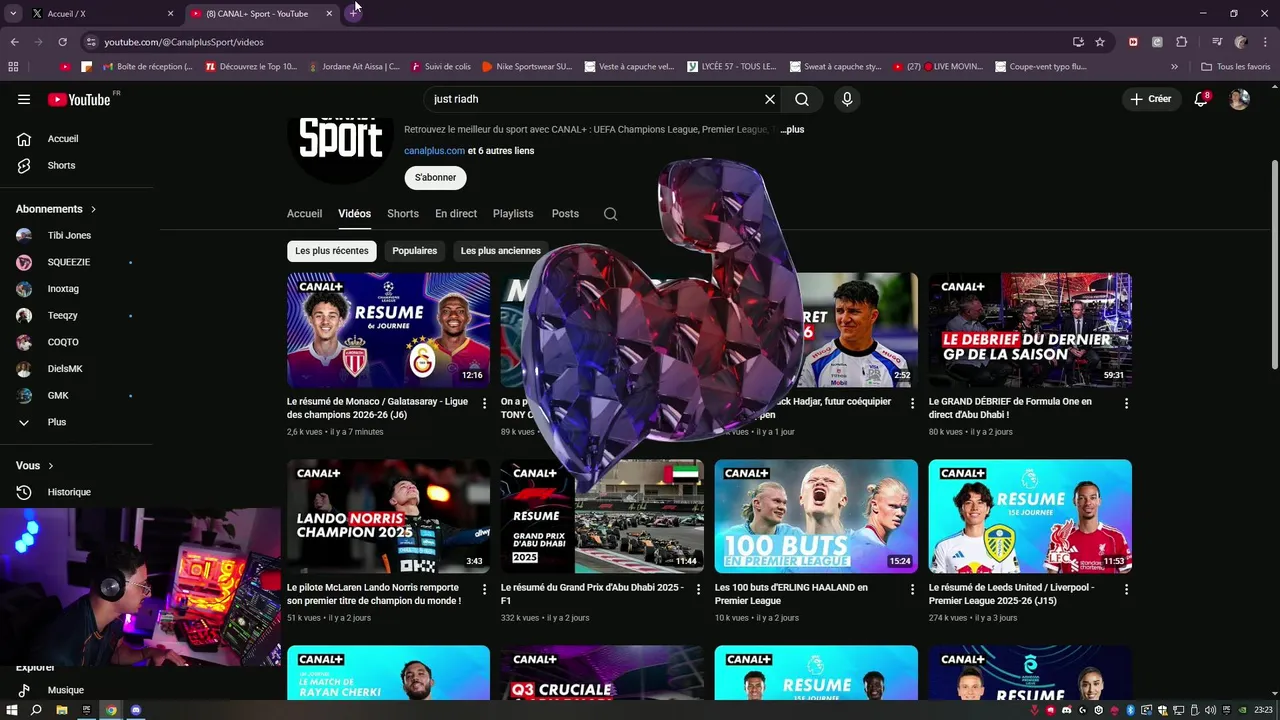Switch to the Playlists tab

click(513, 214)
